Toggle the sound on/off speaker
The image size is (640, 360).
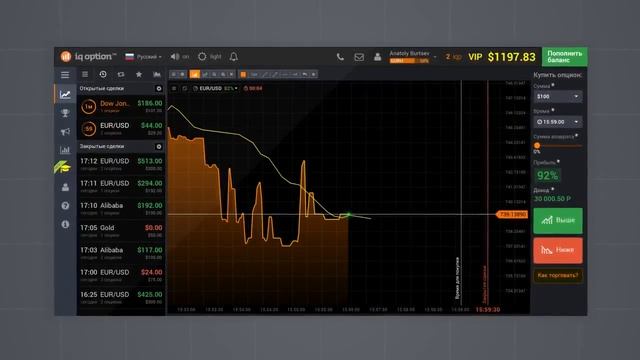click(175, 56)
